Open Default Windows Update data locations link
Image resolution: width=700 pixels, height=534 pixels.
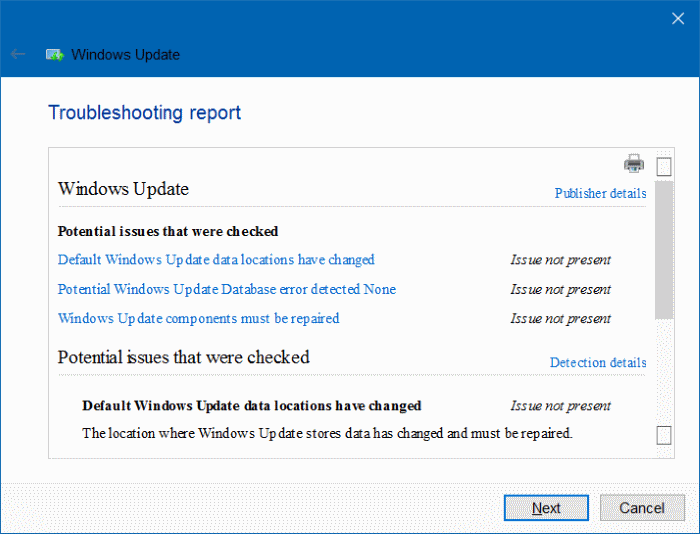[216, 260]
